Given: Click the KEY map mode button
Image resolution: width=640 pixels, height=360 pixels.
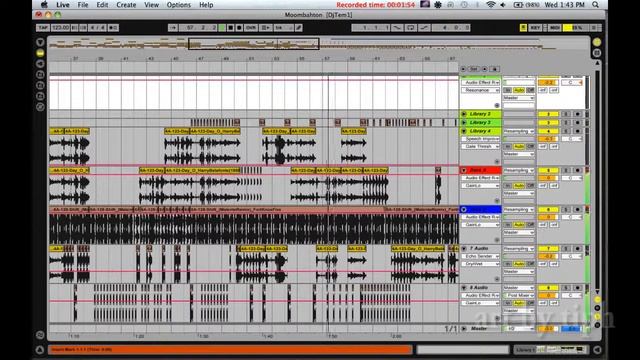Looking at the screenshot, I should pos(535,28).
